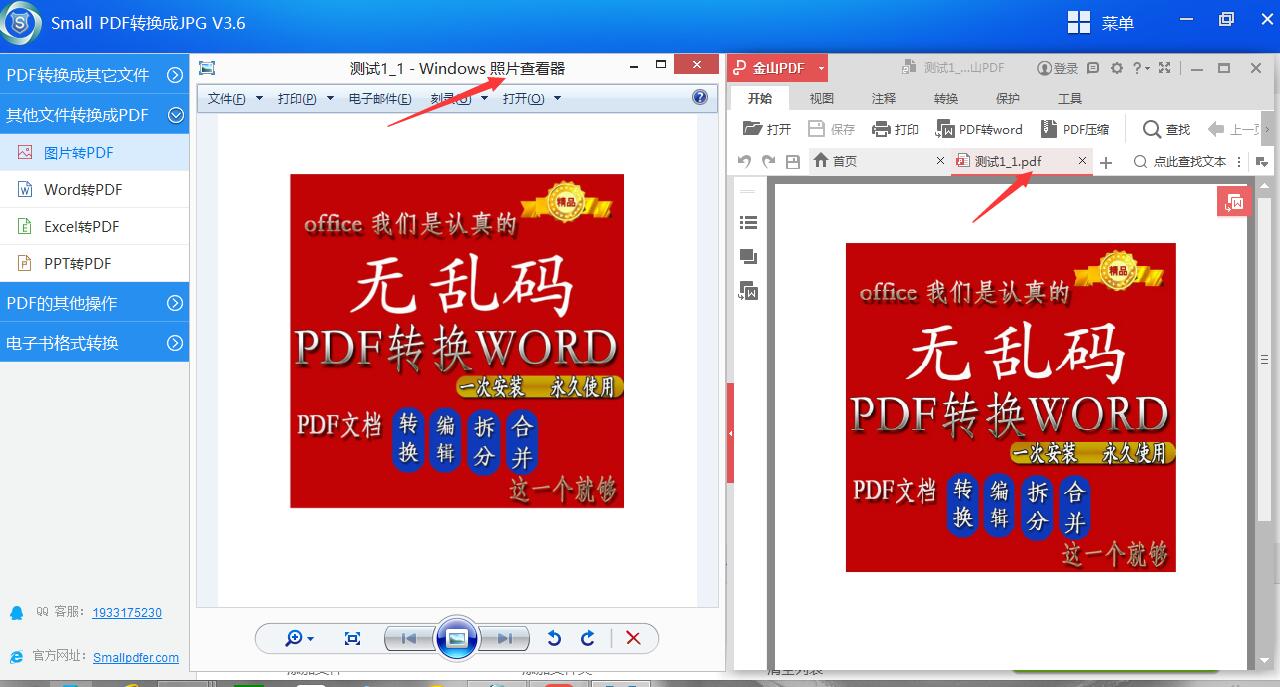The image size is (1280, 687).
Task: Open feedback chat icon in 金山PDF
Action: pos(1093,68)
